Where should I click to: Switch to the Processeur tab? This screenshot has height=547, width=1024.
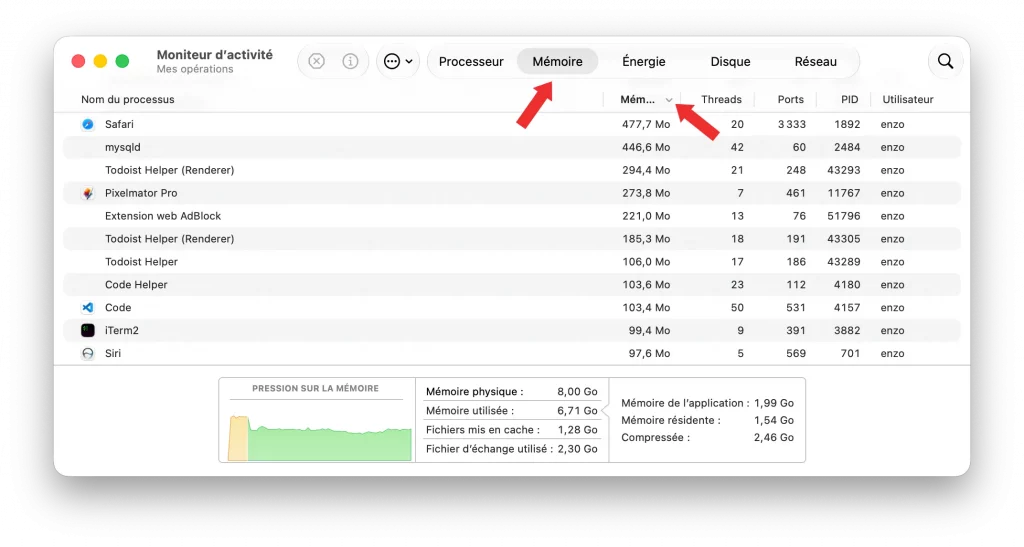pyautogui.click(x=471, y=61)
